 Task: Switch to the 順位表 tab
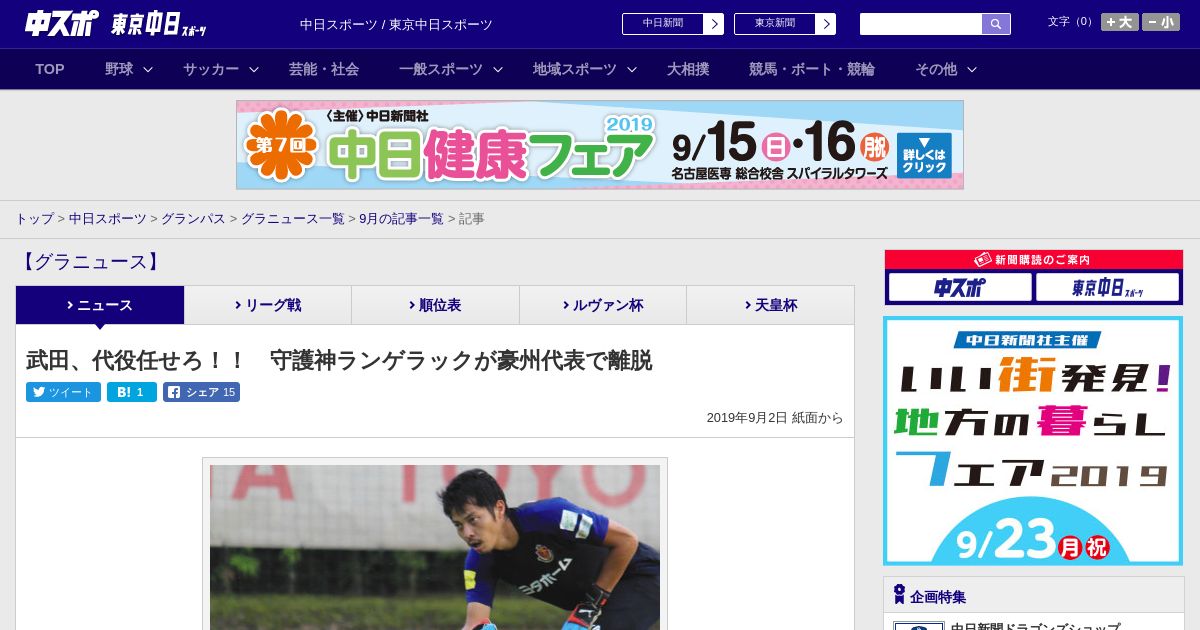[435, 305]
